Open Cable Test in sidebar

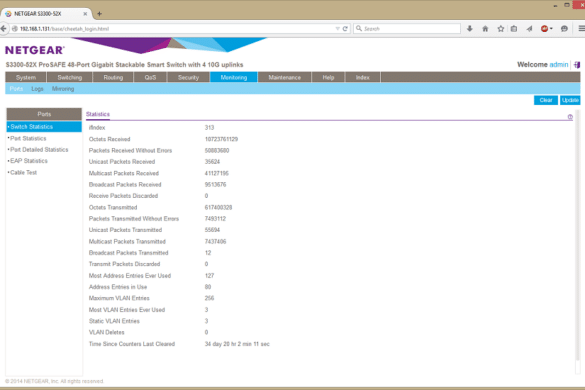tap(23, 172)
